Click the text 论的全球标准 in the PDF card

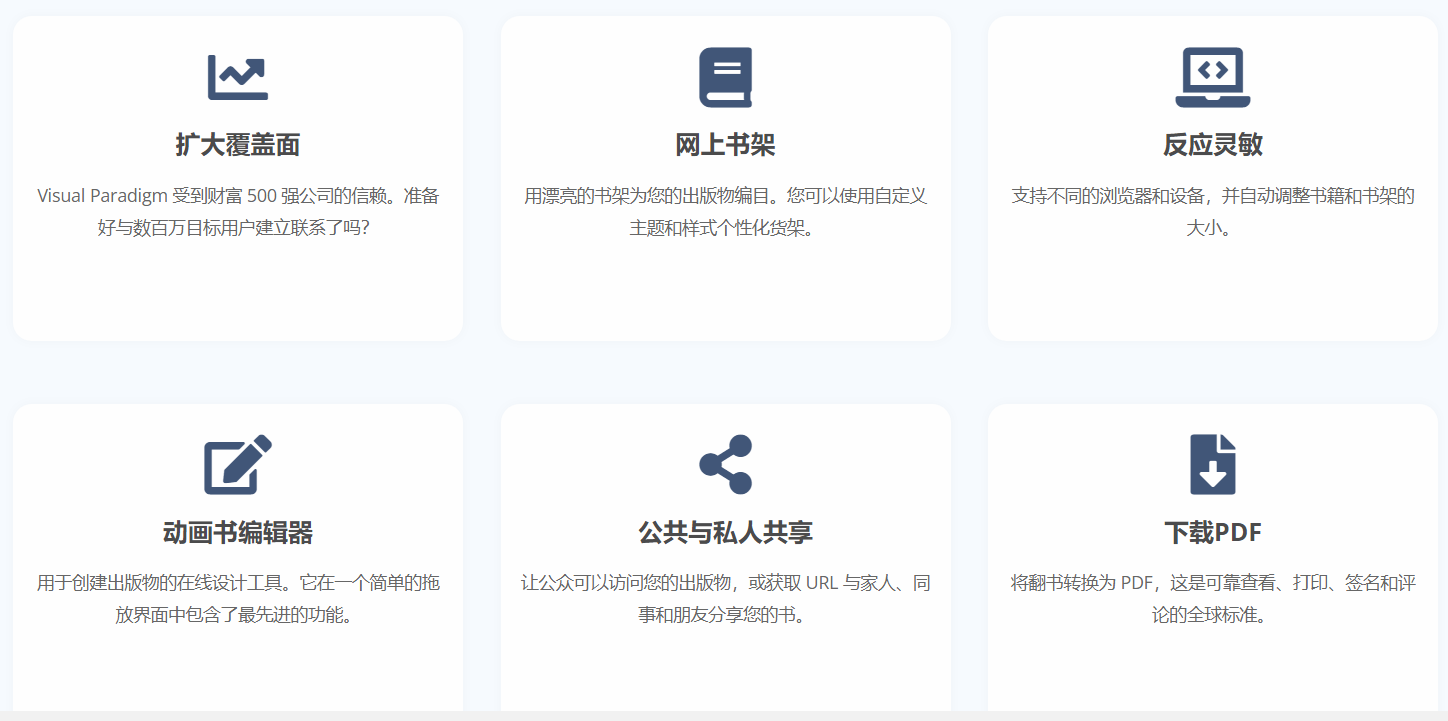(1212, 615)
